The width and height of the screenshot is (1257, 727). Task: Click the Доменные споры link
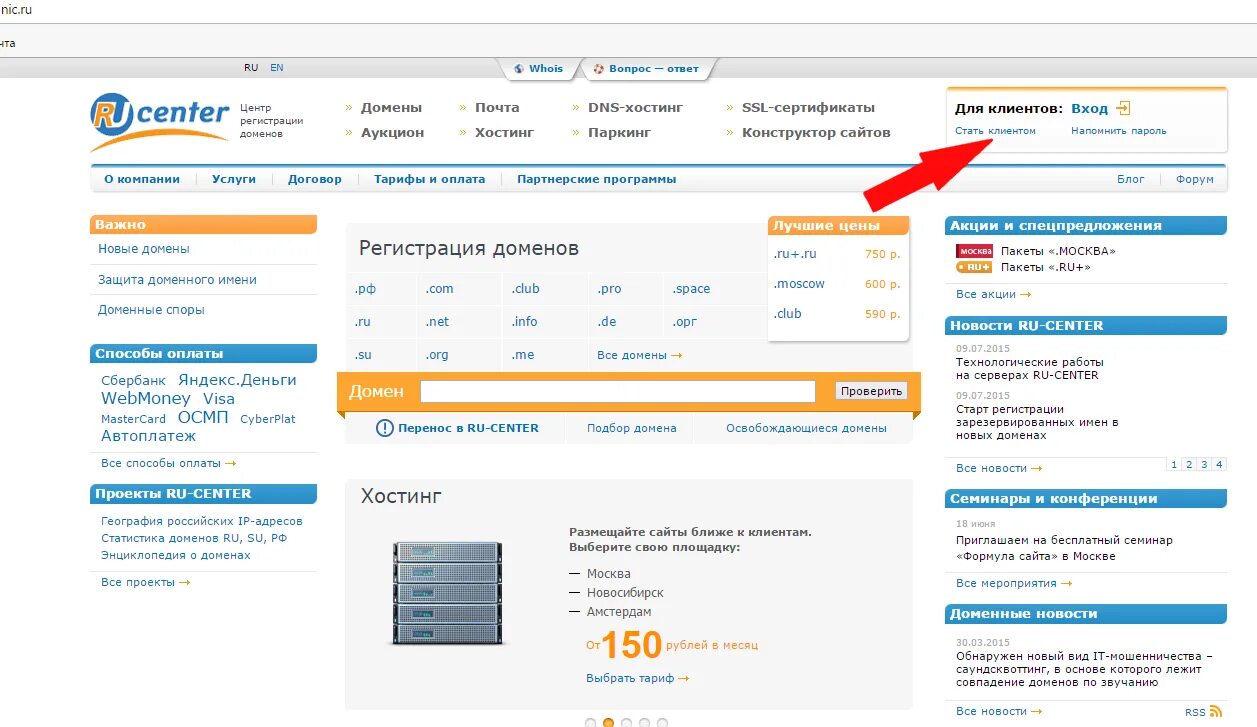point(151,310)
